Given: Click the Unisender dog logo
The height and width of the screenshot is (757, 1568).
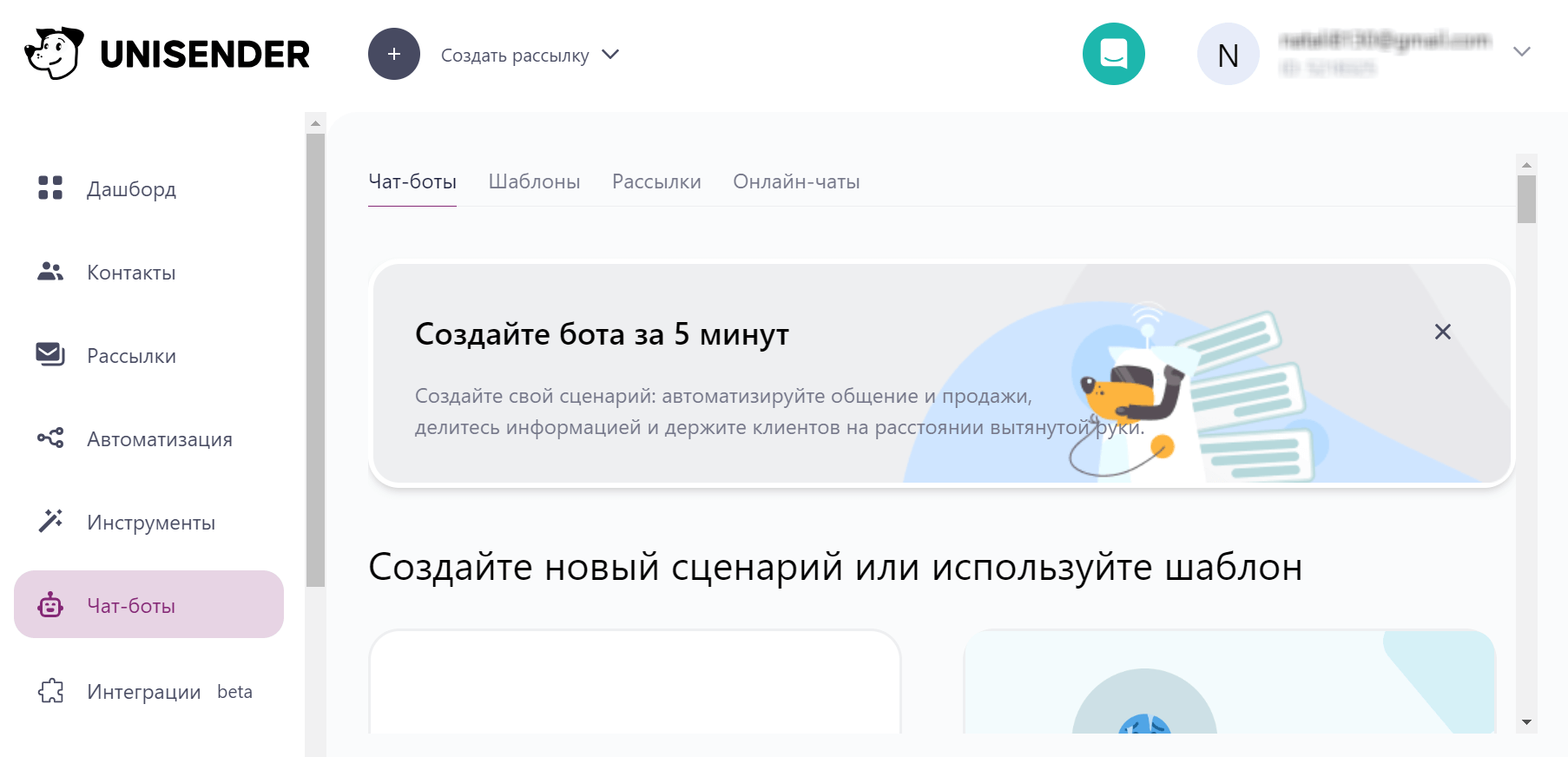Looking at the screenshot, I should coord(54,53).
